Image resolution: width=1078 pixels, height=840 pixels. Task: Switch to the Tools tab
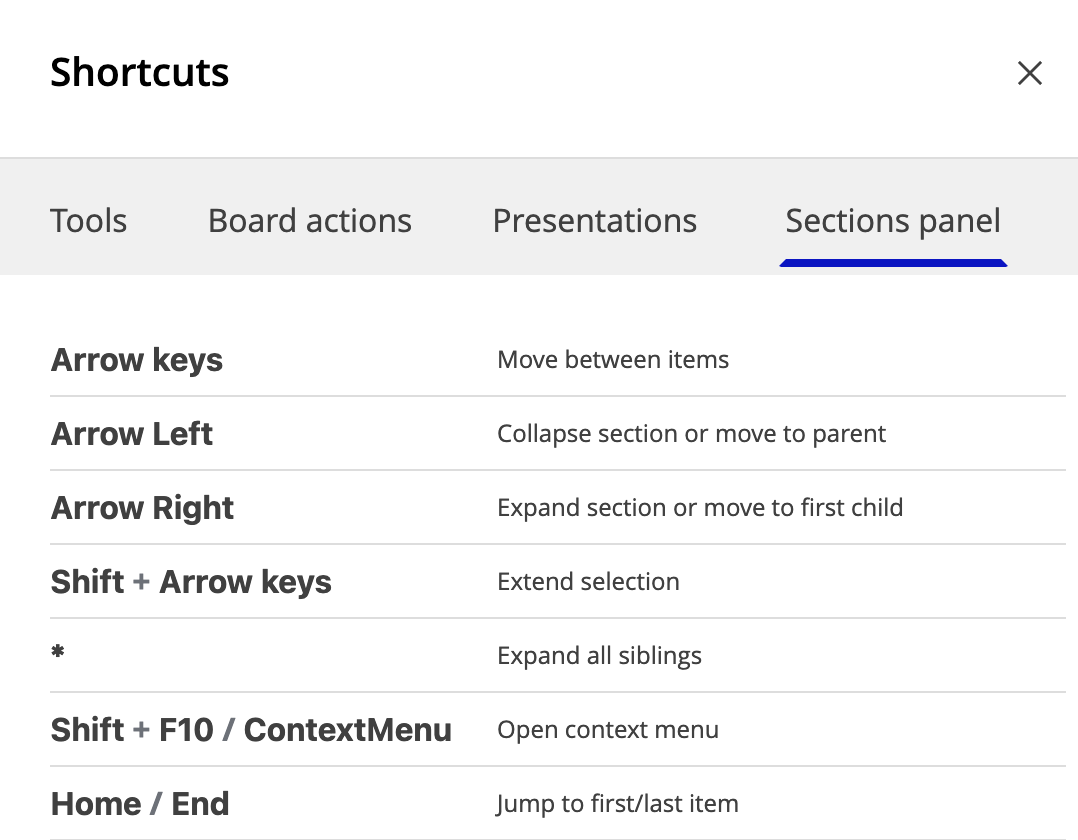click(x=89, y=221)
